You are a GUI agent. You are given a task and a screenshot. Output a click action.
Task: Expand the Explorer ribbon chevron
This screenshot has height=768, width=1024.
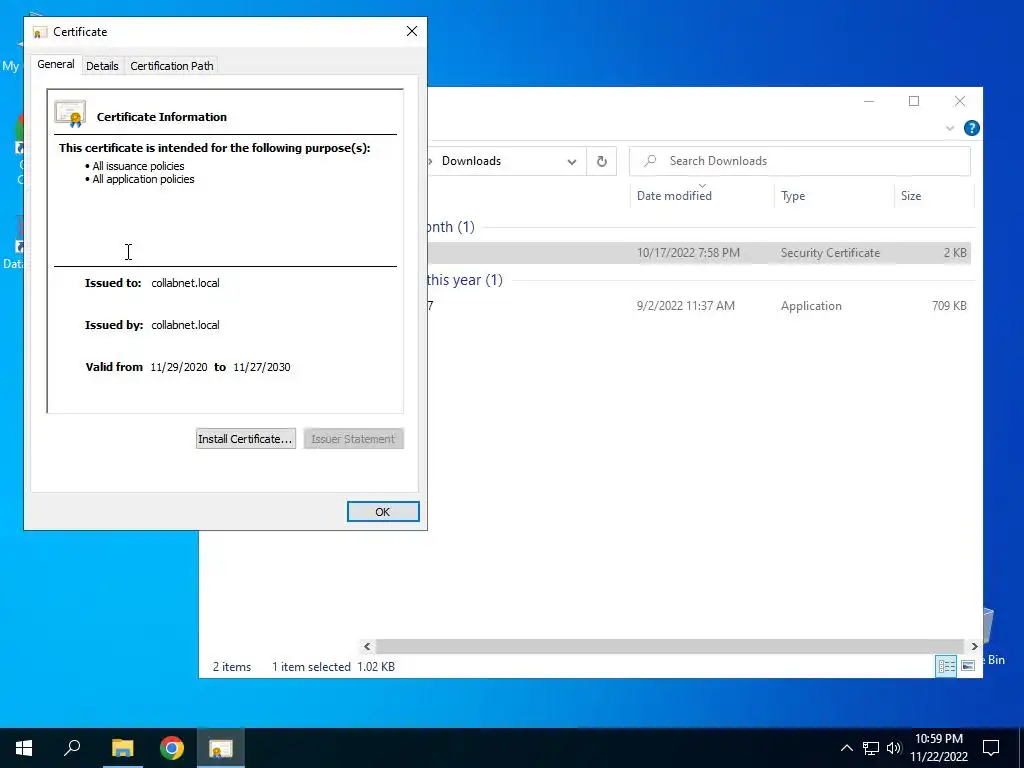pyautogui.click(x=950, y=128)
